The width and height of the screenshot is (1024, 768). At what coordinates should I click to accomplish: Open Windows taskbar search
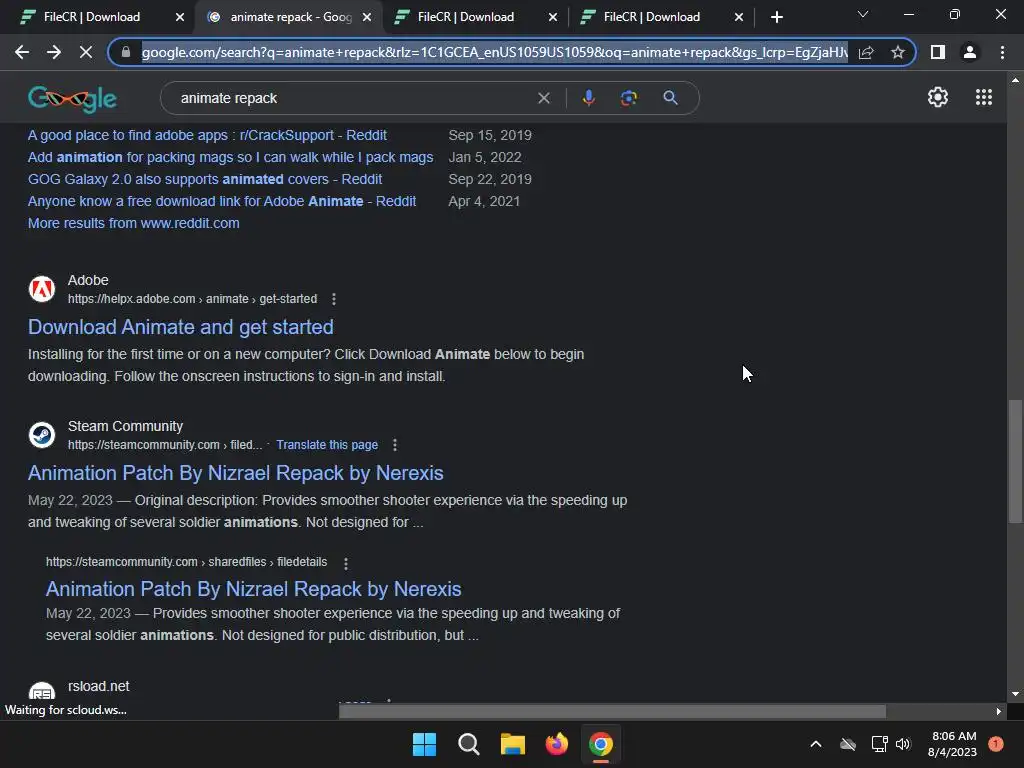468,744
